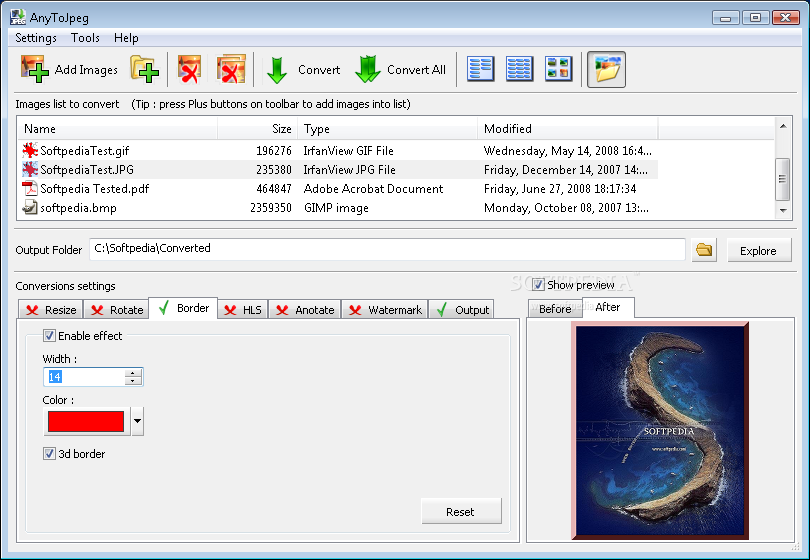Select SoftpediaTest.gif in the images list
The height and width of the screenshot is (560, 810).
pos(338,150)
